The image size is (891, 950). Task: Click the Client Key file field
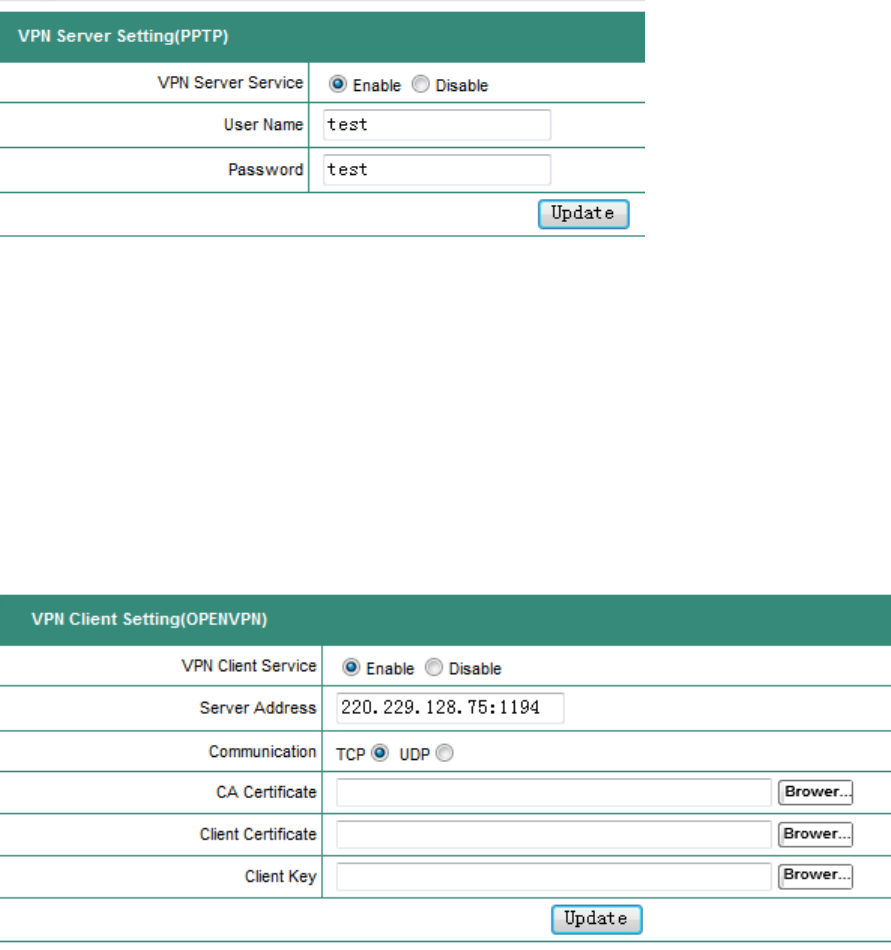click(x=554, y=876)
